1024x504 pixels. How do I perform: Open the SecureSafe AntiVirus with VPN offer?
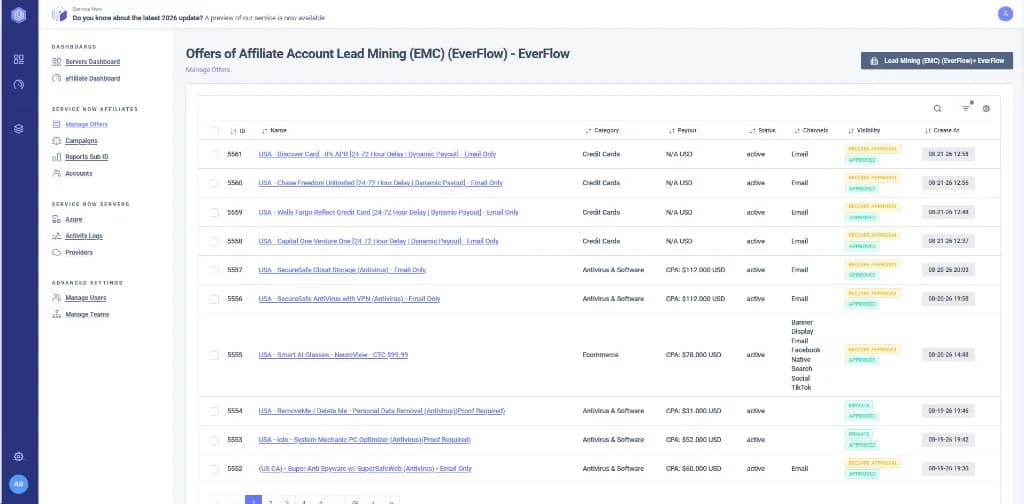click(x=349, y=299)
